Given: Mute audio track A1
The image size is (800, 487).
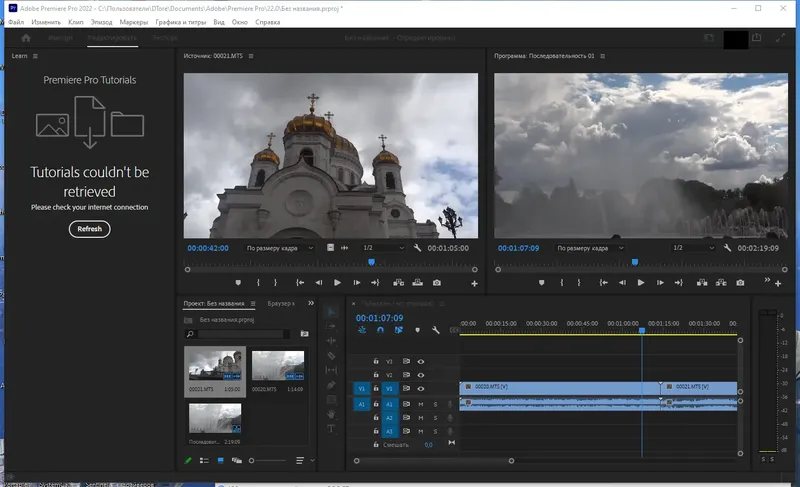Looking at the screenshot, I should [421, 404].
